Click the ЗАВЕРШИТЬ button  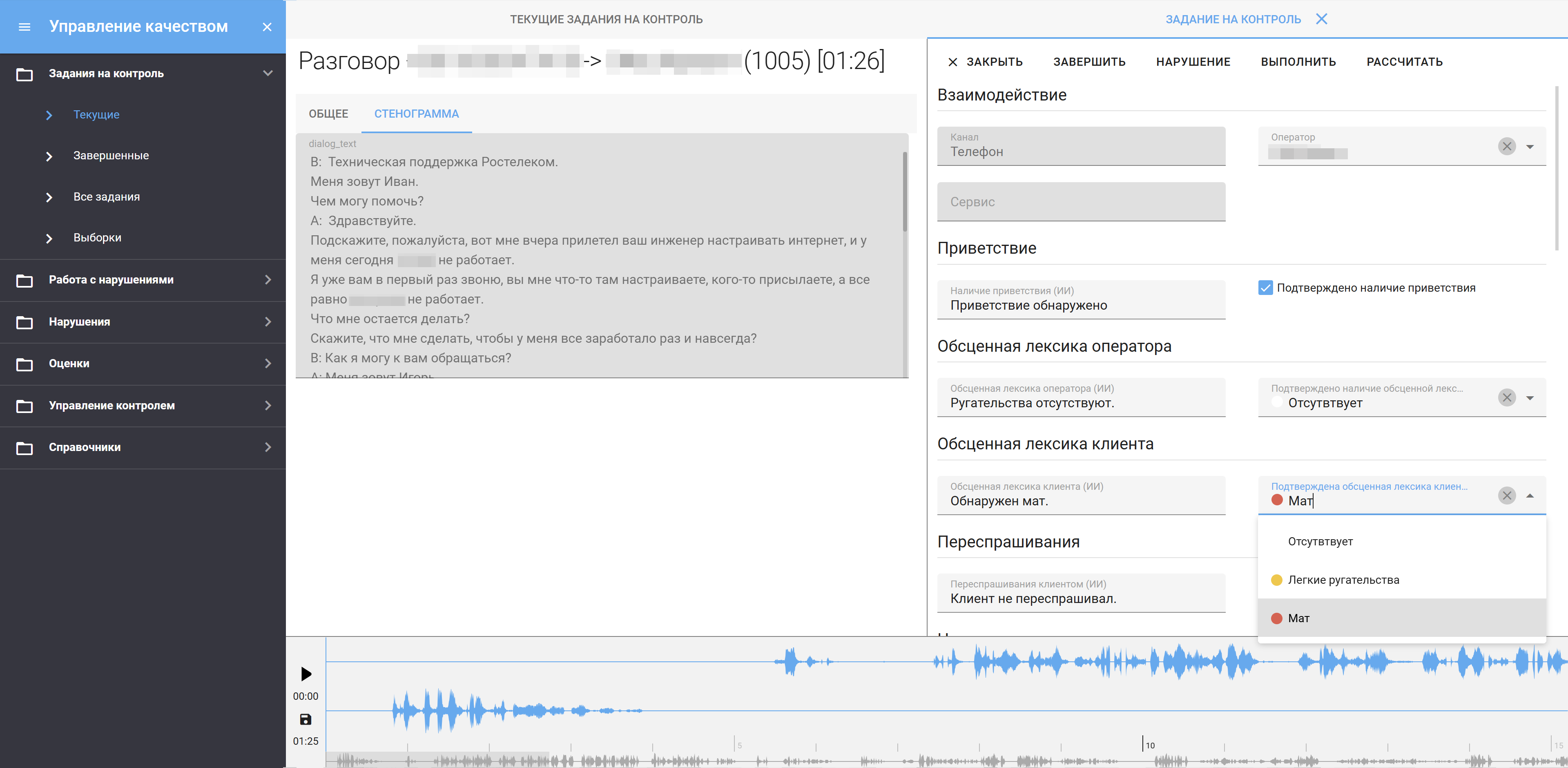[x=1089, y=62]
